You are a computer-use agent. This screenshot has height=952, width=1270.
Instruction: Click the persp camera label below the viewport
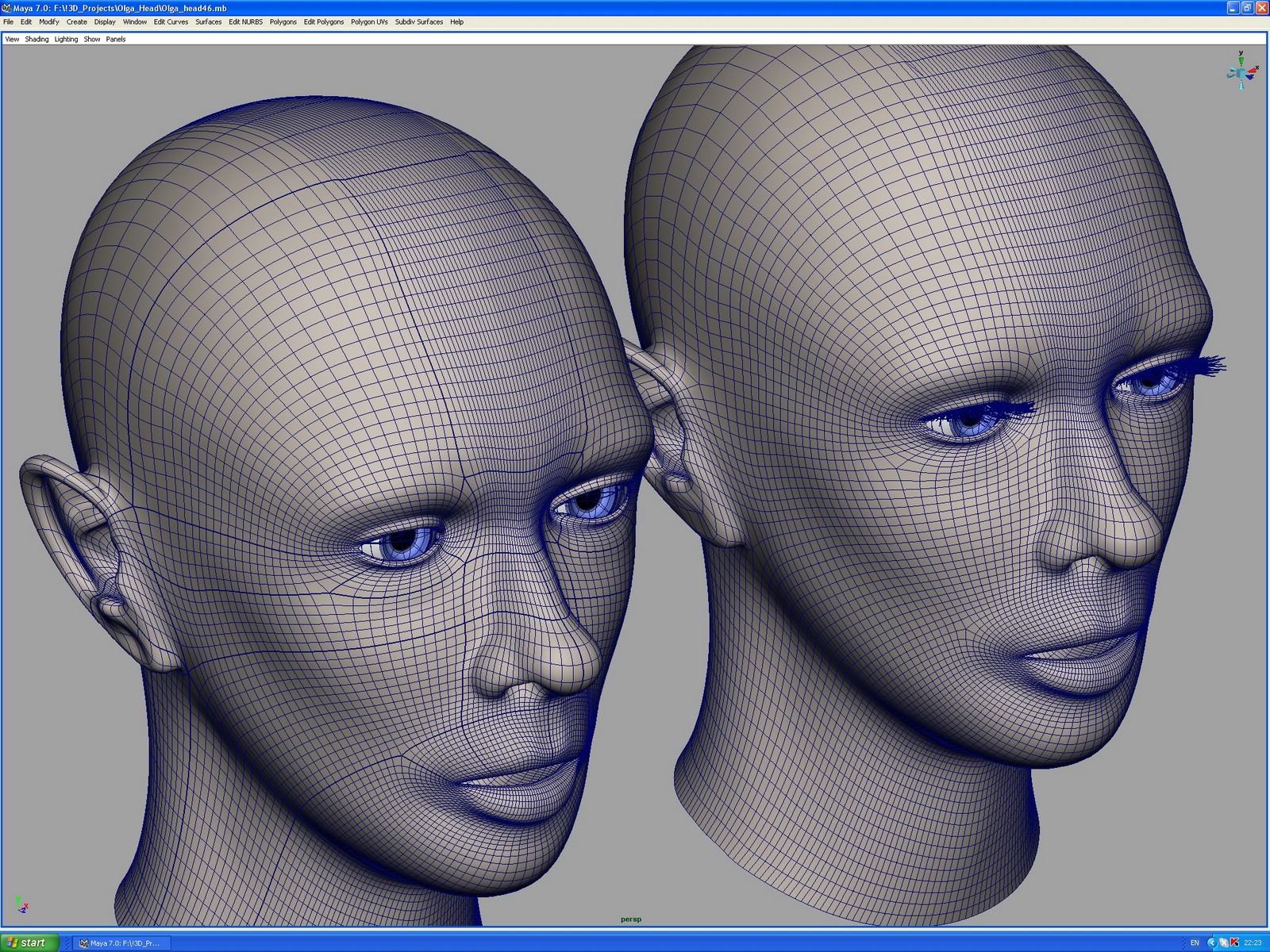tap(631, 919)
